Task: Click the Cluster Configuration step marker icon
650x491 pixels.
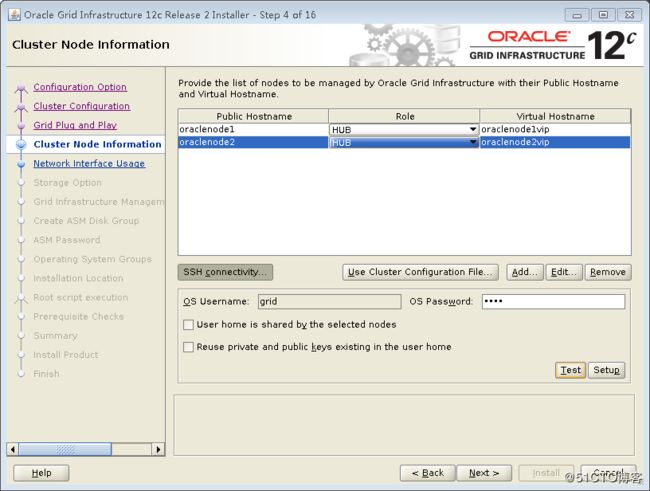Action: click(21, 107)
